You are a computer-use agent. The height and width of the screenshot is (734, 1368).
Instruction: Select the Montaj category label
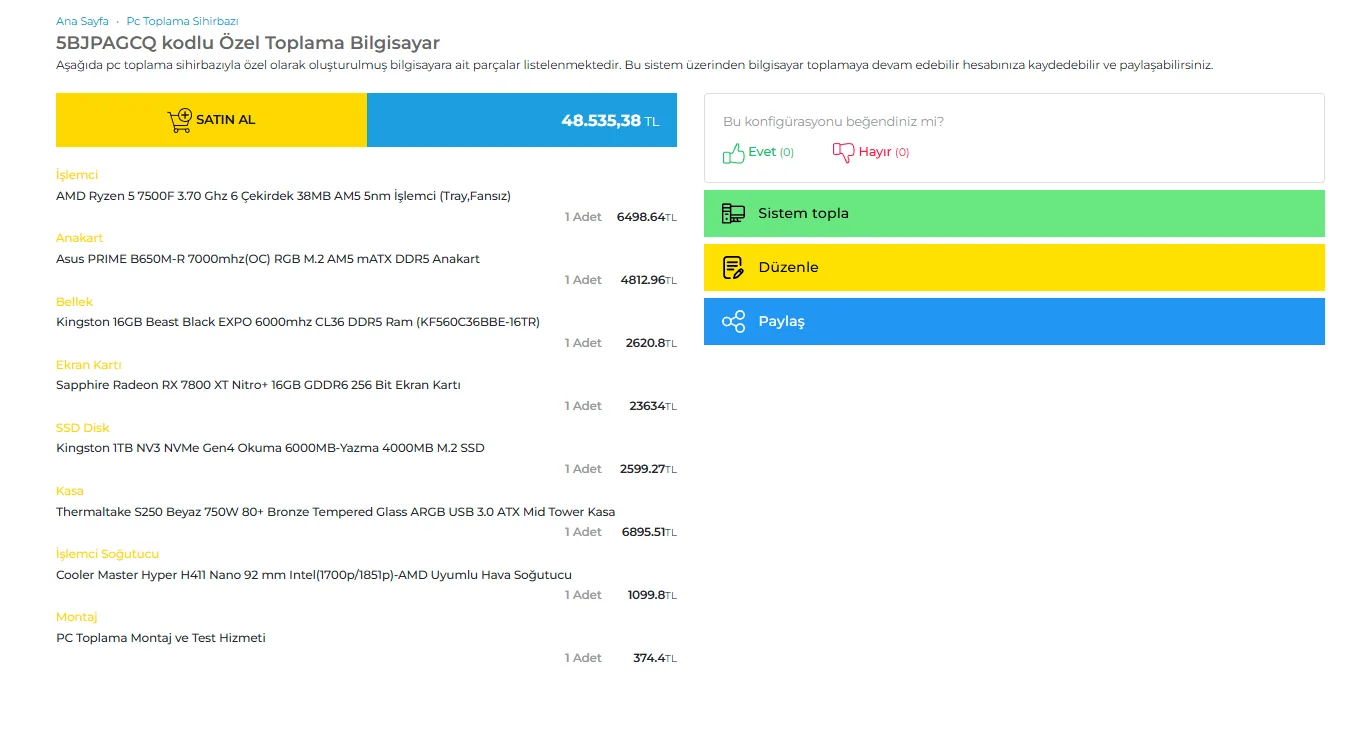point(77,617)
